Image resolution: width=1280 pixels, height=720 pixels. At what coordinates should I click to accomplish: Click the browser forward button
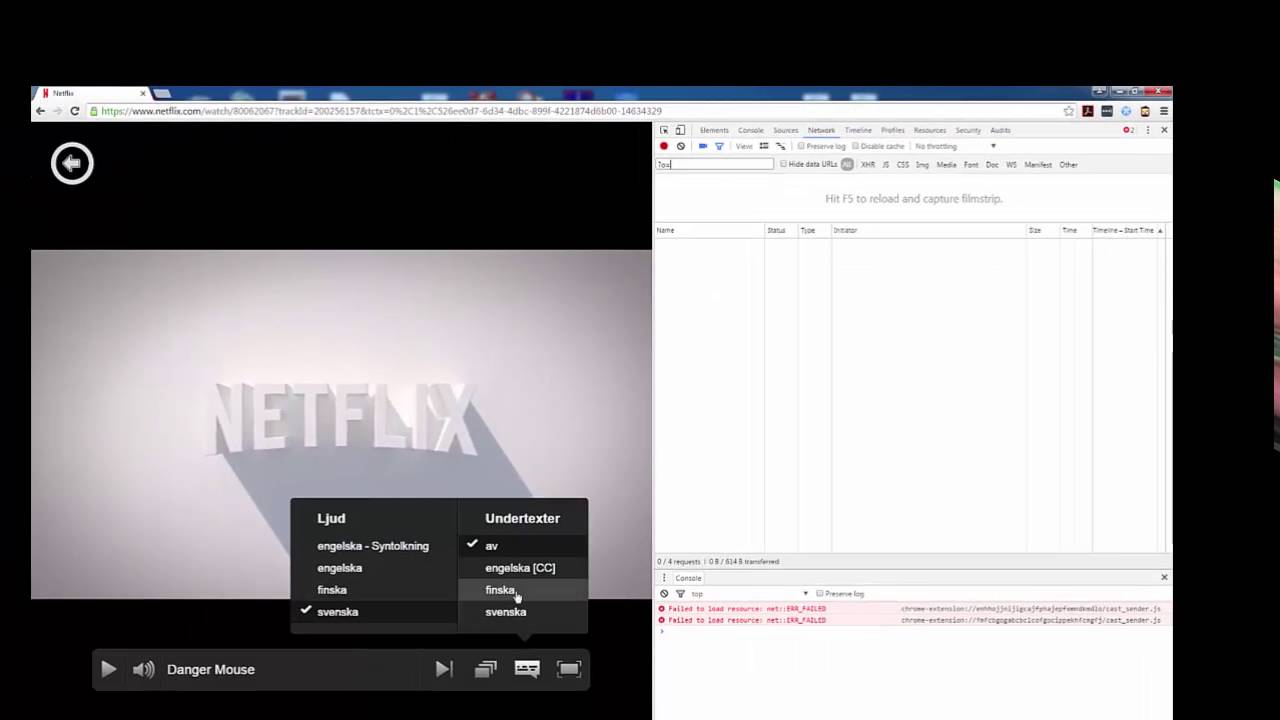tap(57, 111)
